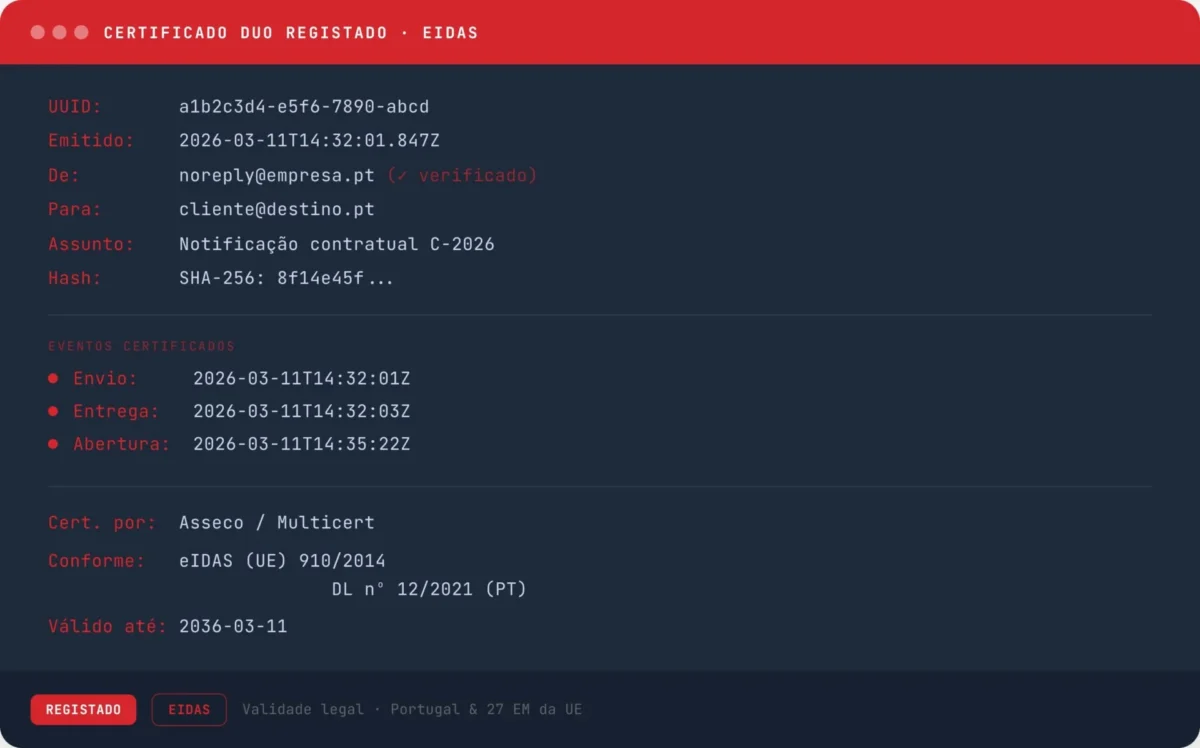The image size is (1200, 748).
Task: Click the Asseco / Multicert certifier name
Action: click(276, 522)
